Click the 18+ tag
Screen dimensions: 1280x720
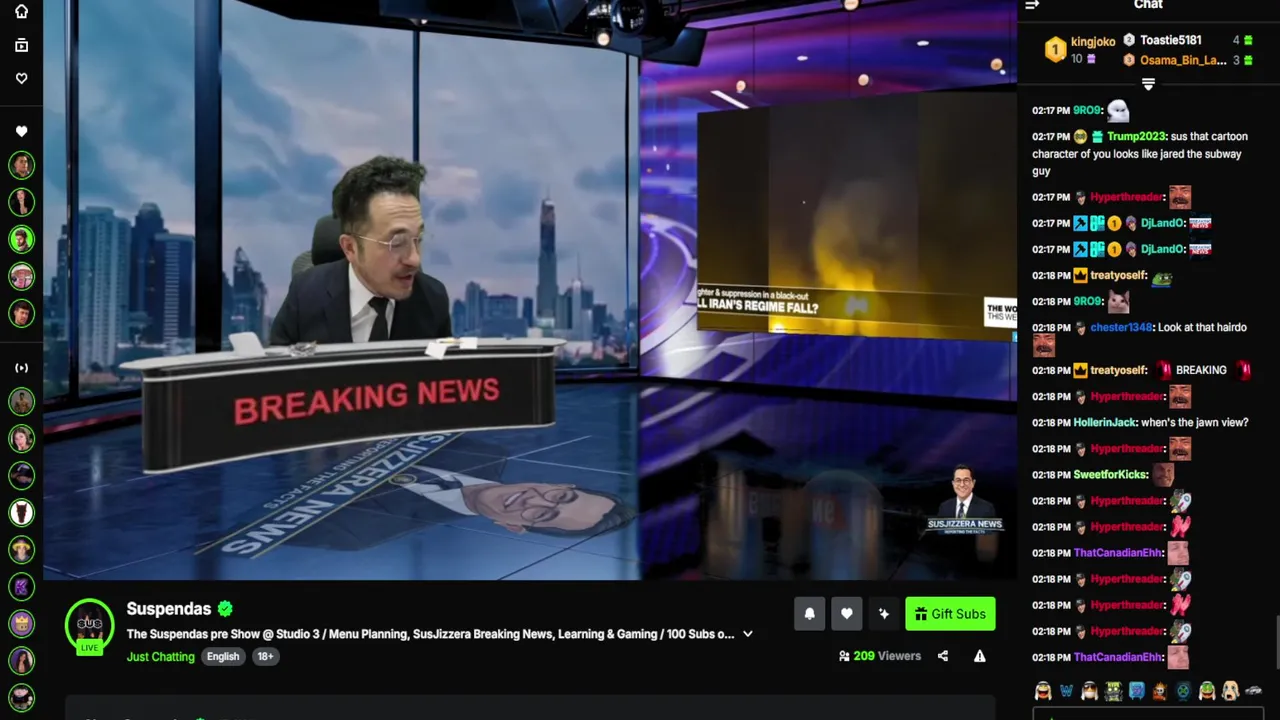coord(265,657)
